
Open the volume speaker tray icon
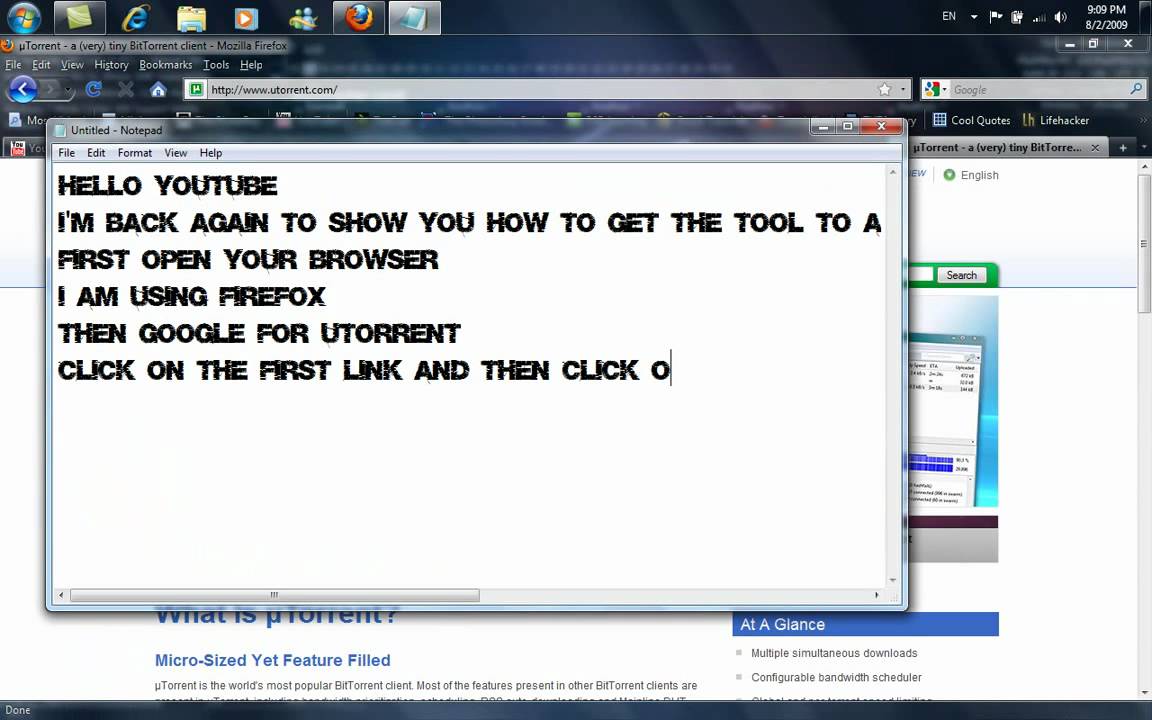click(1060, 16)
